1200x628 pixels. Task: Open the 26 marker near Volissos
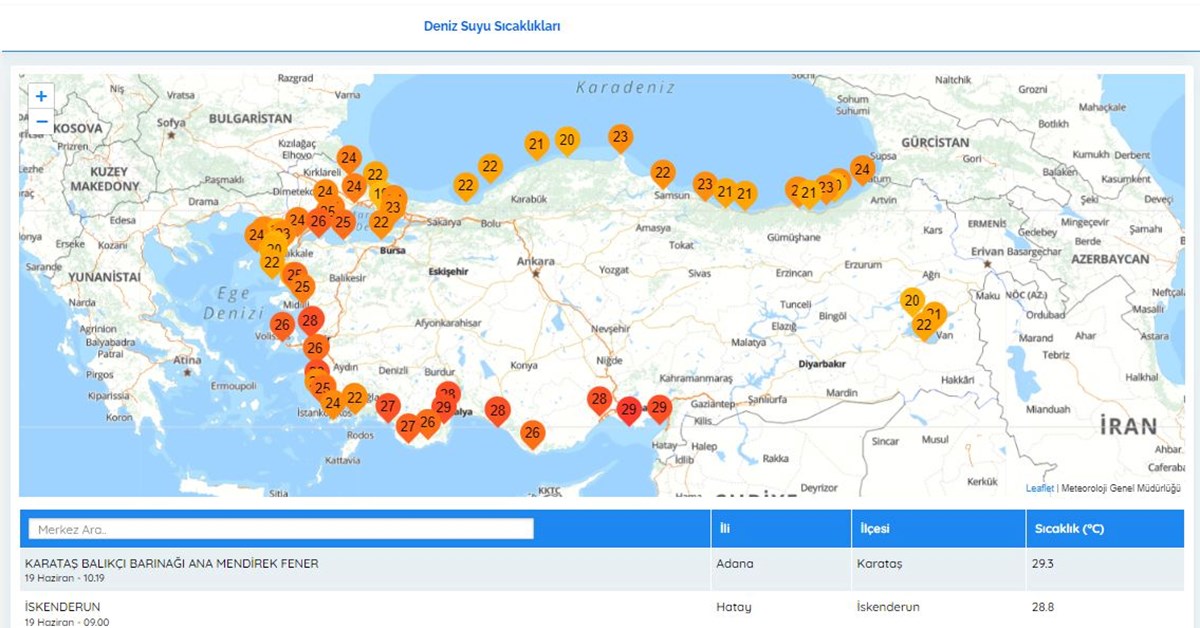[x=282, y=325]
